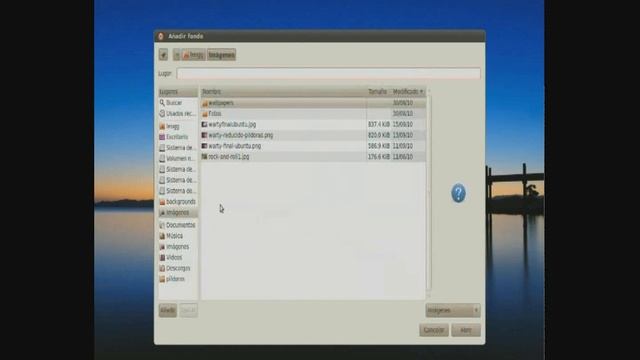The image size is (640, 360).
Task: Select the Fotos folder in the file list
Action: (313, 113)
